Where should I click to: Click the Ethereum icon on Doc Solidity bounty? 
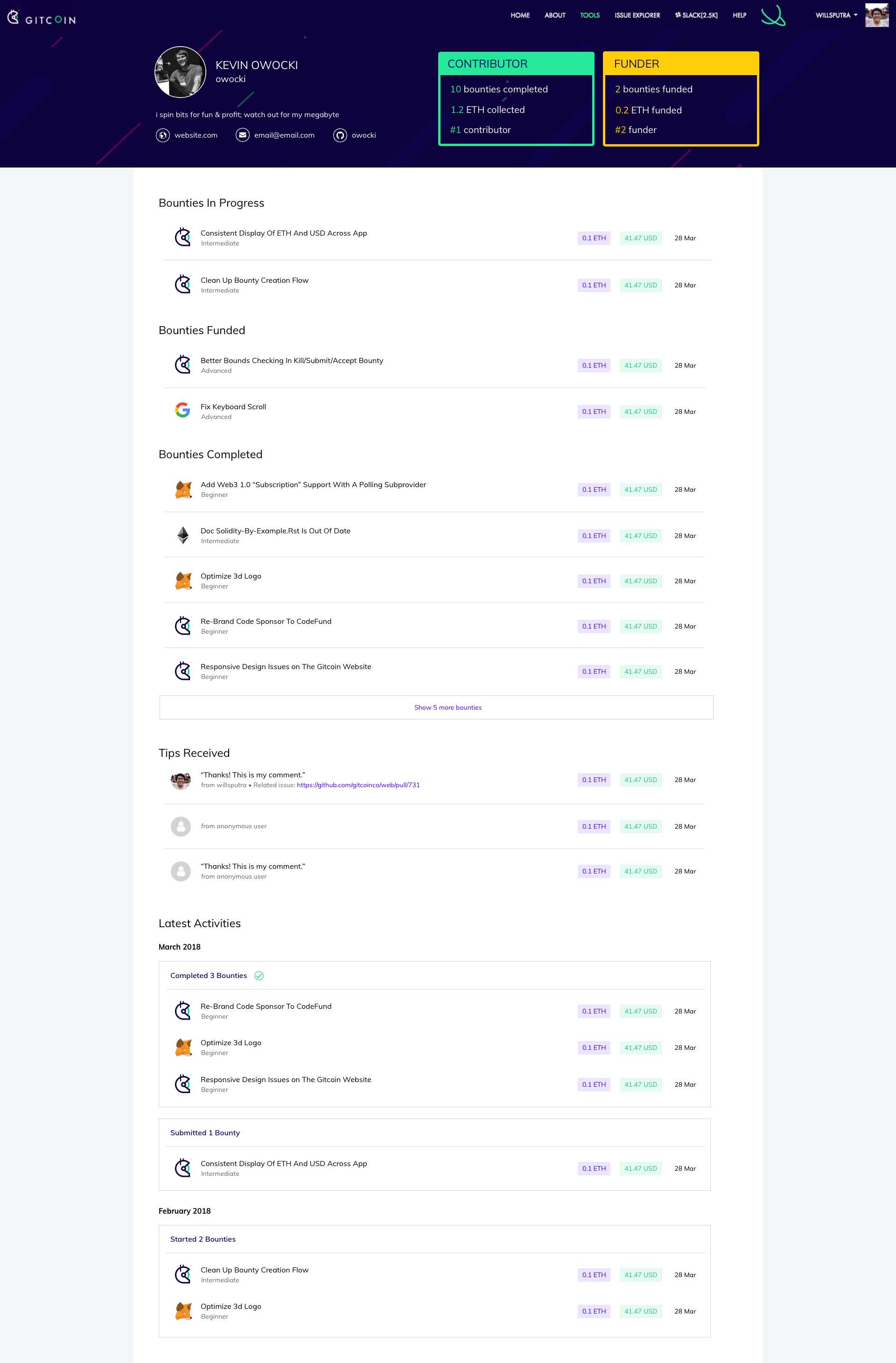[x=183, y=535]
